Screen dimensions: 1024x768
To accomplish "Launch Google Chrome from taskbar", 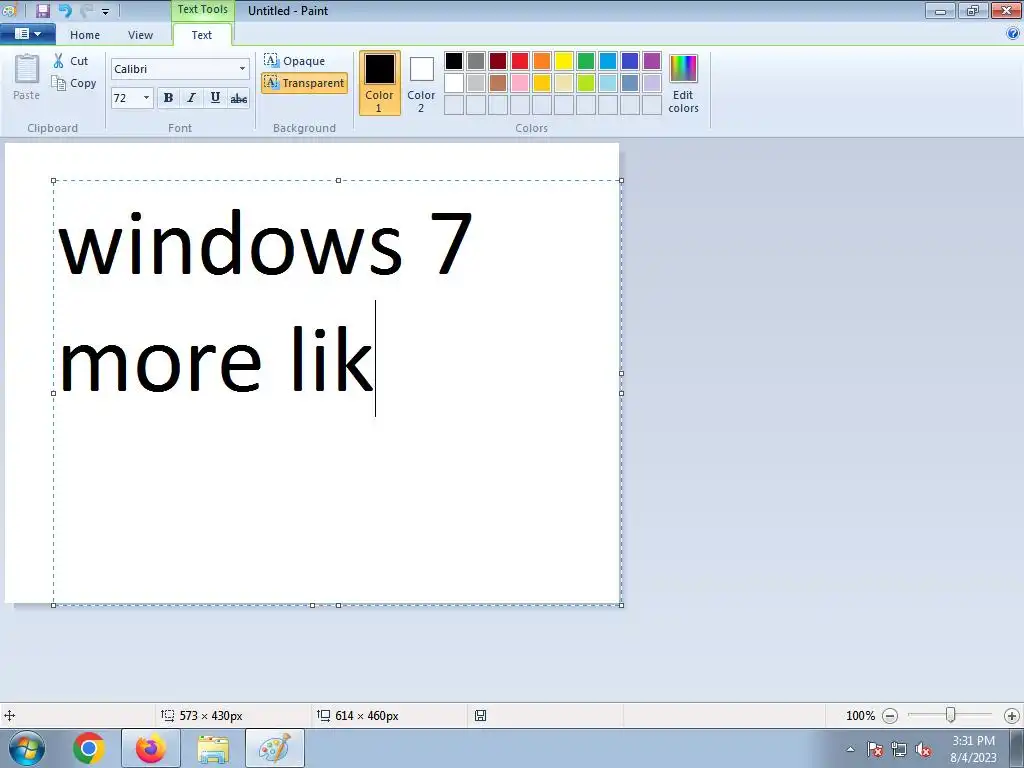I will tap(89, 748).
